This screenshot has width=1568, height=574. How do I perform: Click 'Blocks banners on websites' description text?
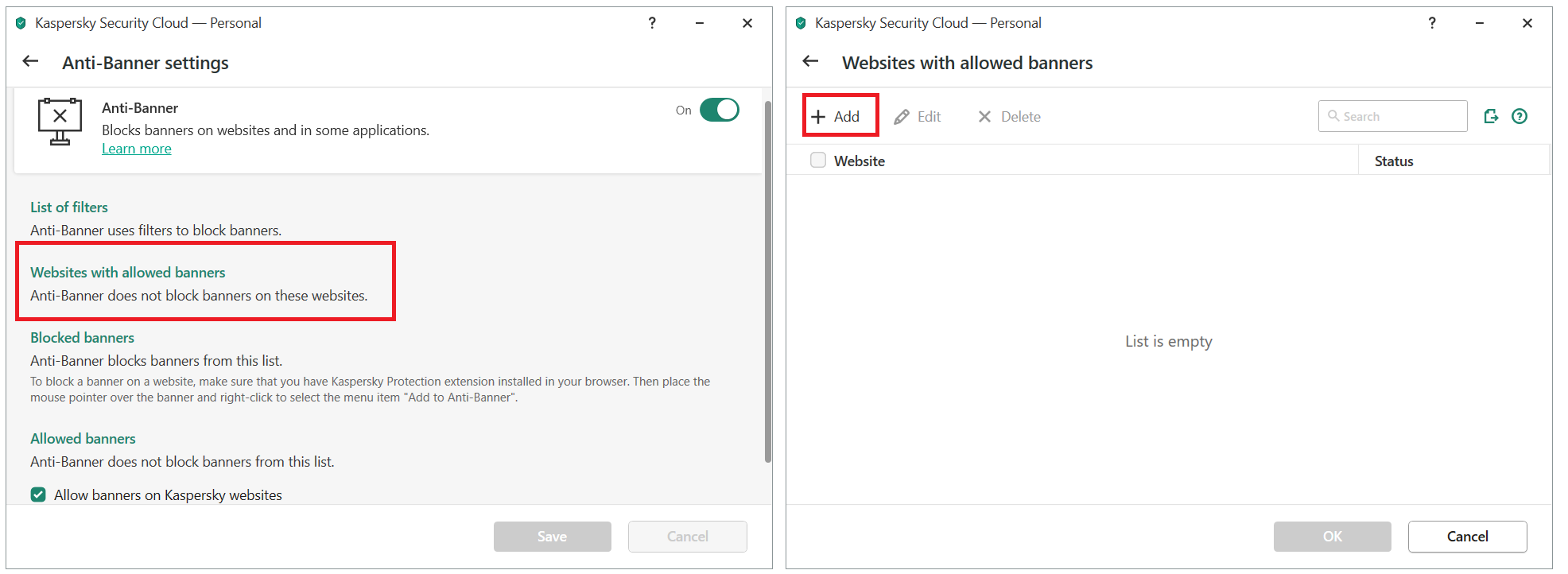[266, 130]
